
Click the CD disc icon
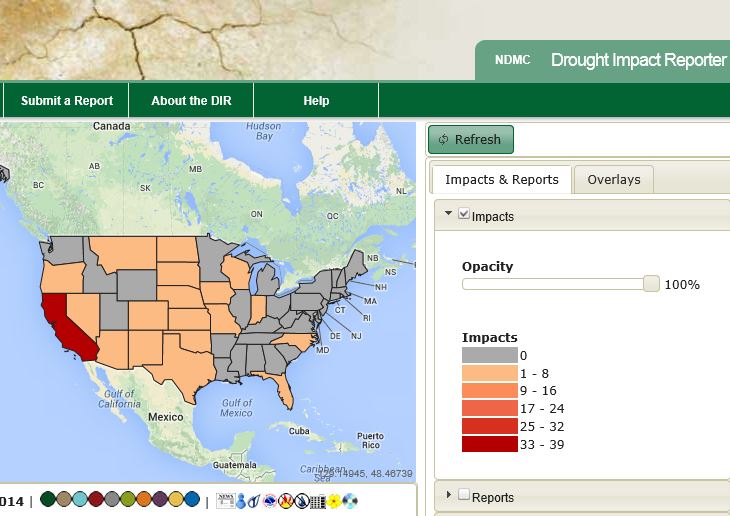(x=349, y=501)
